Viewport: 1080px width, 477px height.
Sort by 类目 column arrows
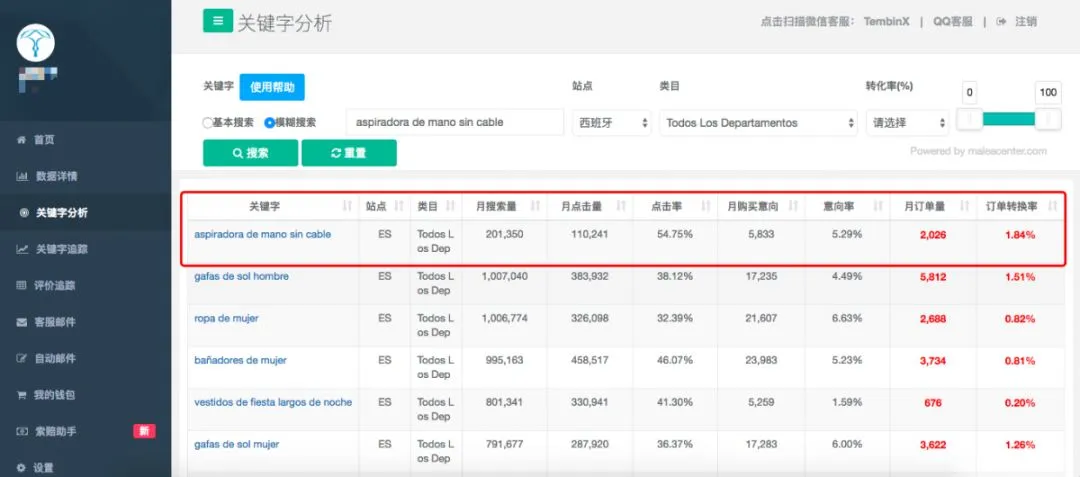click(450, 206)
